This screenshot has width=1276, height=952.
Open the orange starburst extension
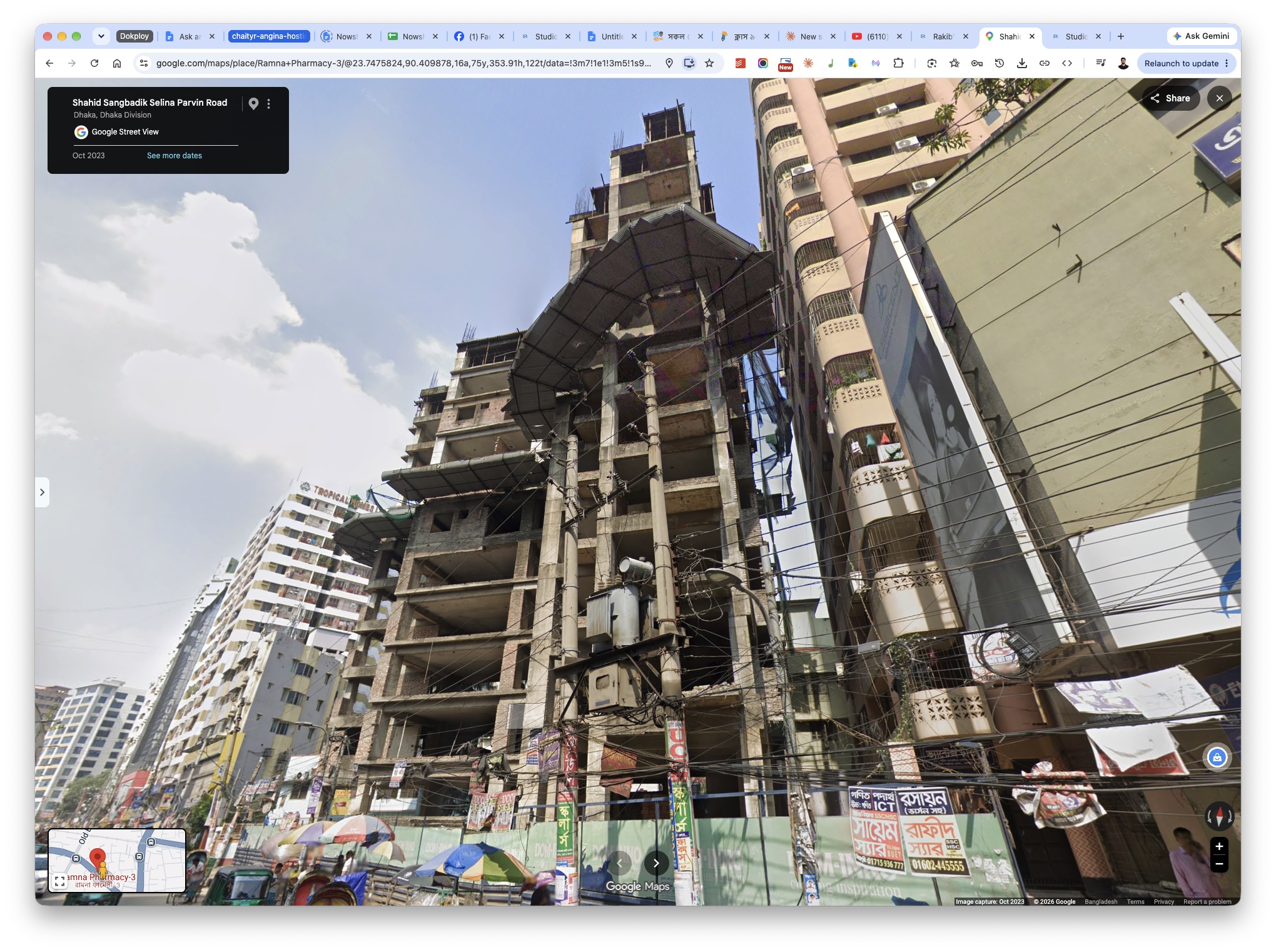808,63
